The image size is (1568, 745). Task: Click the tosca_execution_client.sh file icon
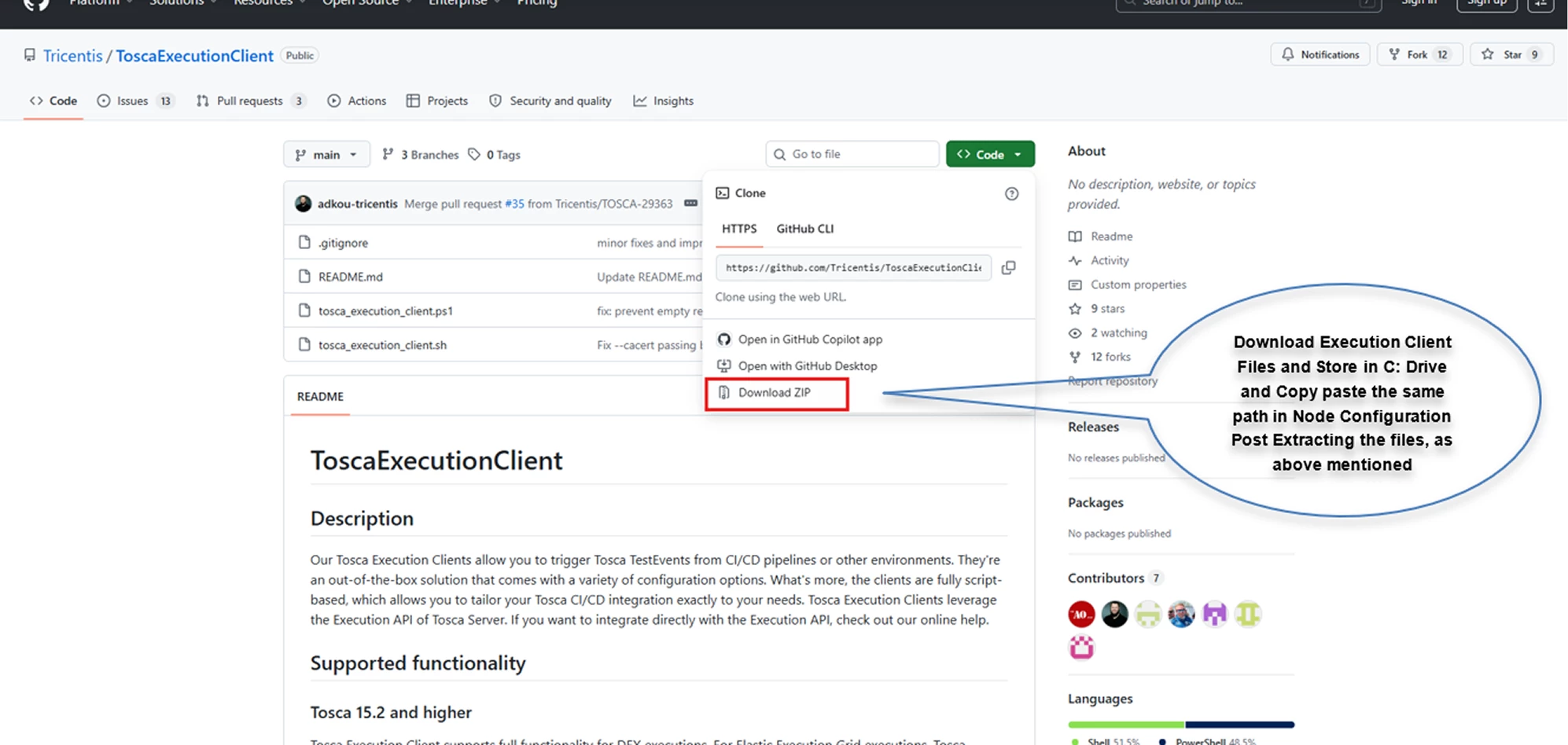304,344
